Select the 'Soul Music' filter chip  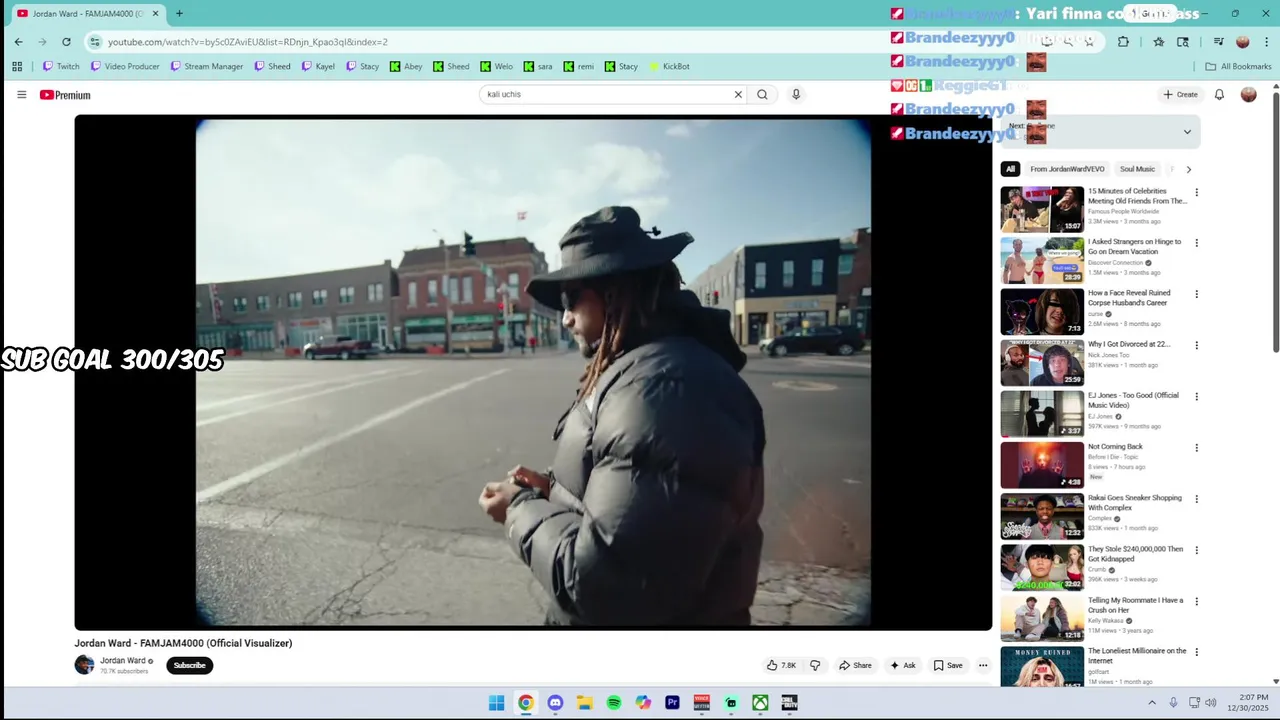[1137, 169]
